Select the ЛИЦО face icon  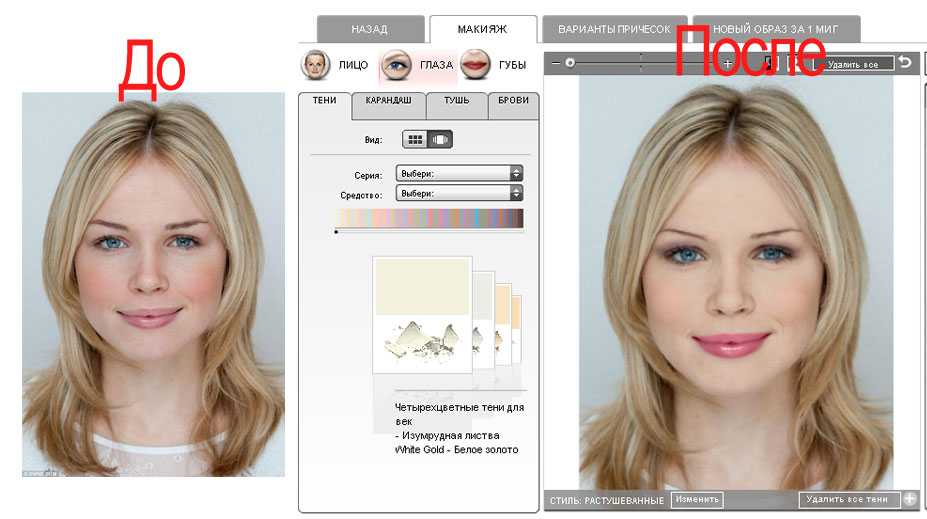tap(316, 64)
